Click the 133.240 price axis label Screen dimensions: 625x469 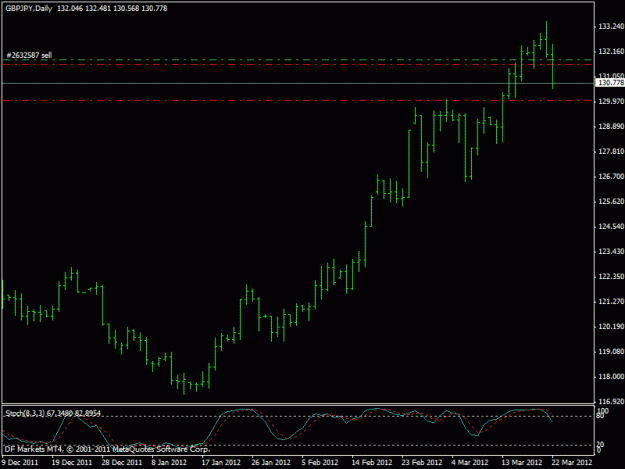pyautogui.click(x=611, y=26)
